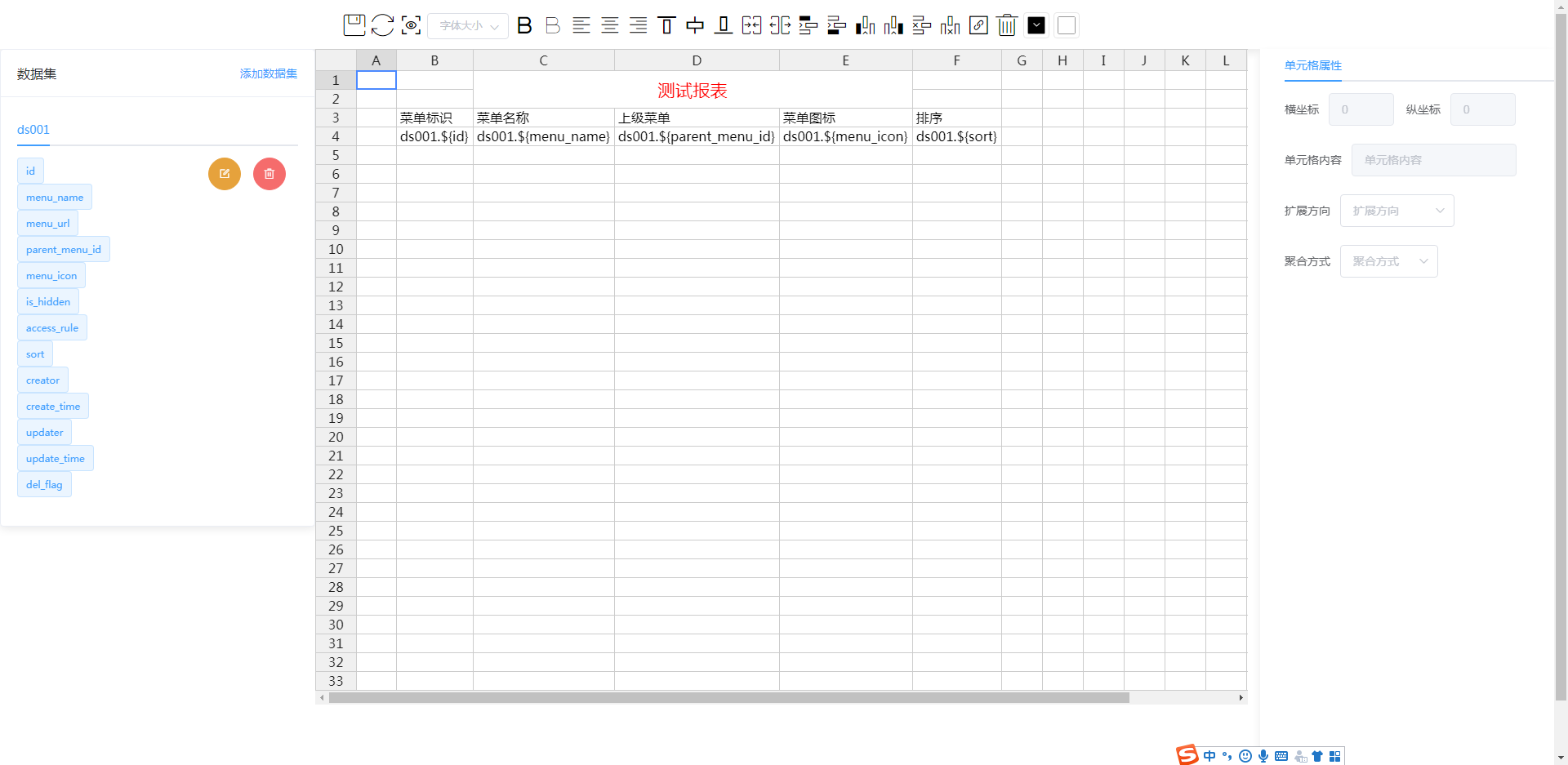The width and height of the screenshot is (1568, 765).
Task: Edit dataset with the orange button
Action: (x=225, y=174)
